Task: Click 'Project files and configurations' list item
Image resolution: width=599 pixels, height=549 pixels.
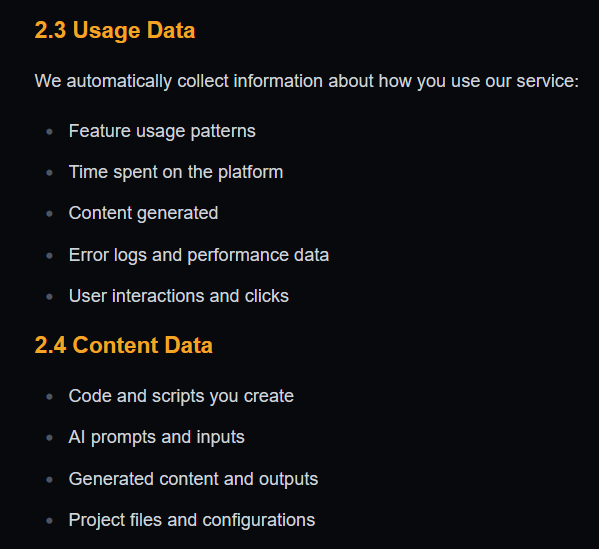Action: (x=192, y=520)
